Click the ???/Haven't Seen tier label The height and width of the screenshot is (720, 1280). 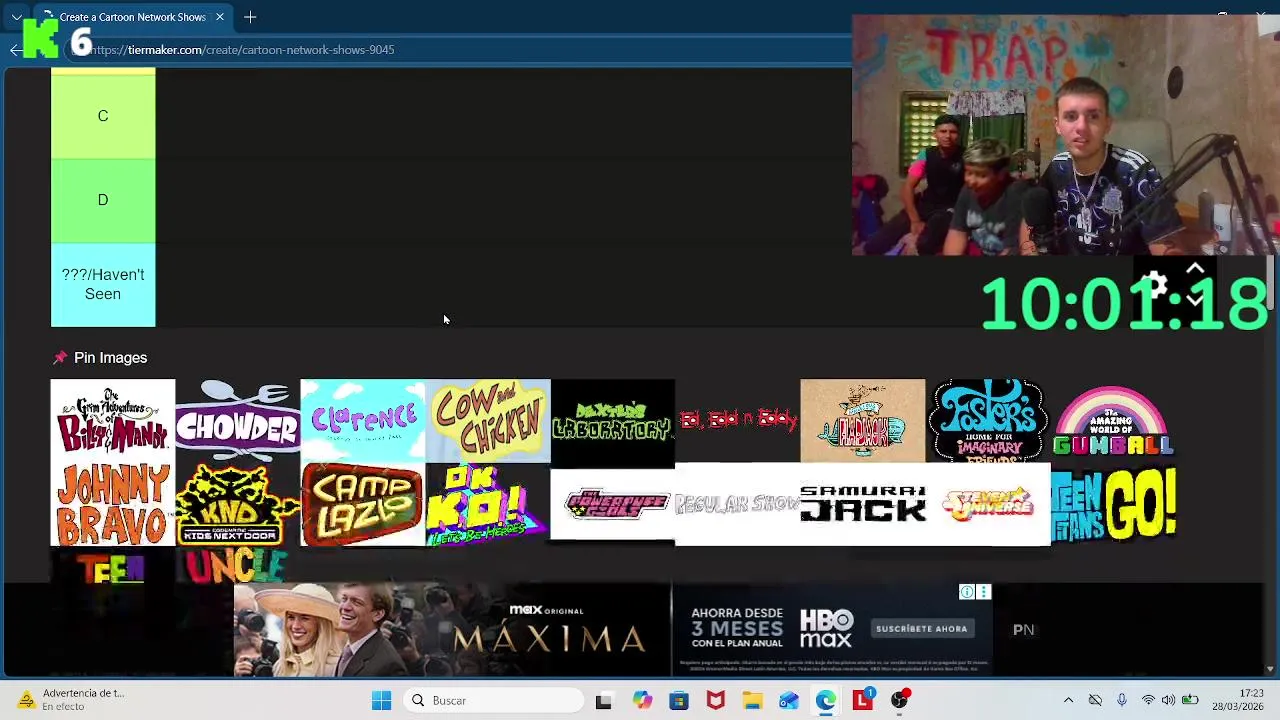tap(103, 284)
